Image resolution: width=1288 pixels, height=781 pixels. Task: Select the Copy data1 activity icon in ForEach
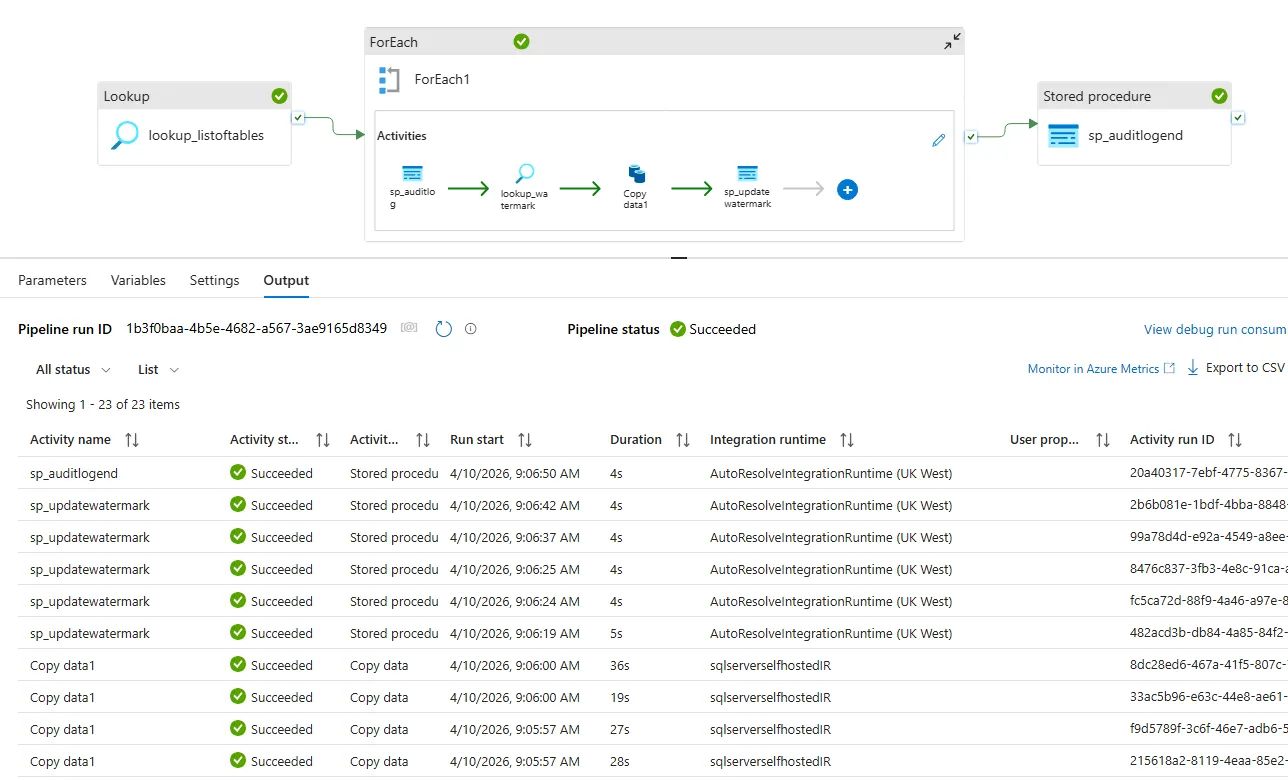pos(636,174)
